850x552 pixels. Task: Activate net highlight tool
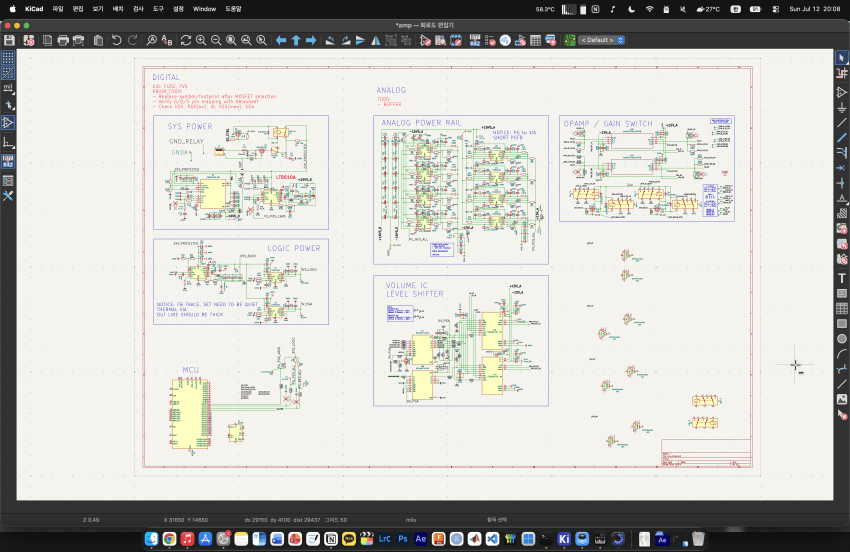(841, 73)
